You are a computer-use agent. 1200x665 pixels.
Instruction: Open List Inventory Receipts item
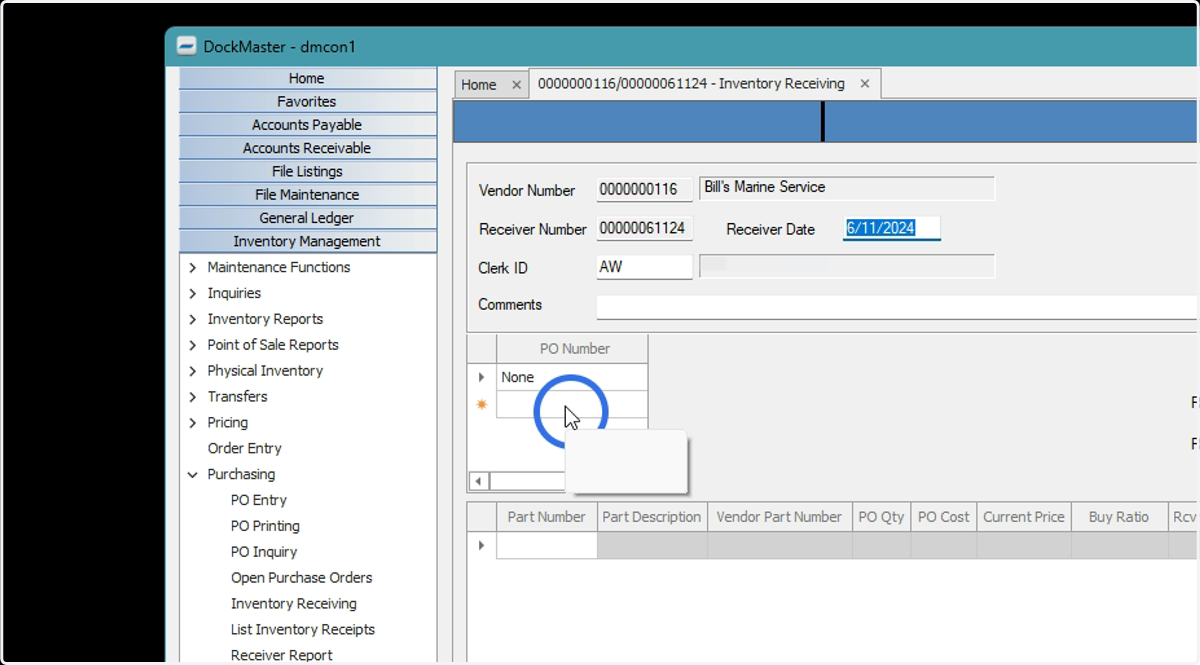pyautogui.click(x=303, y=630)
